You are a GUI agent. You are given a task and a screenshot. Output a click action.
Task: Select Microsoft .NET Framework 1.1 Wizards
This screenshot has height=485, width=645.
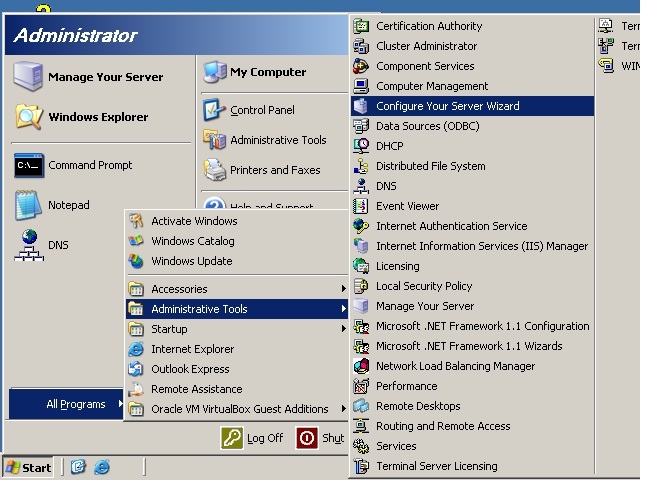coord(472,346)
